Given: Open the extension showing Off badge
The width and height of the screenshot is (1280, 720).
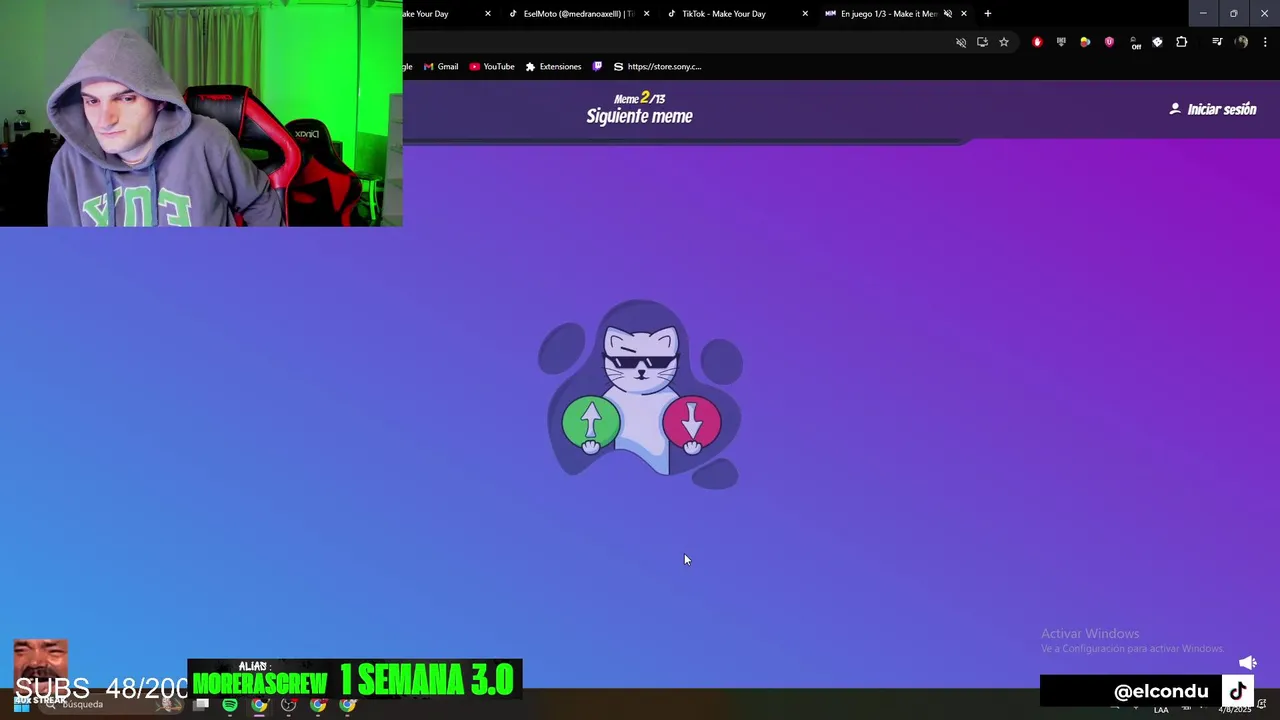Looking at the screenshot, I should (1134, 43).
